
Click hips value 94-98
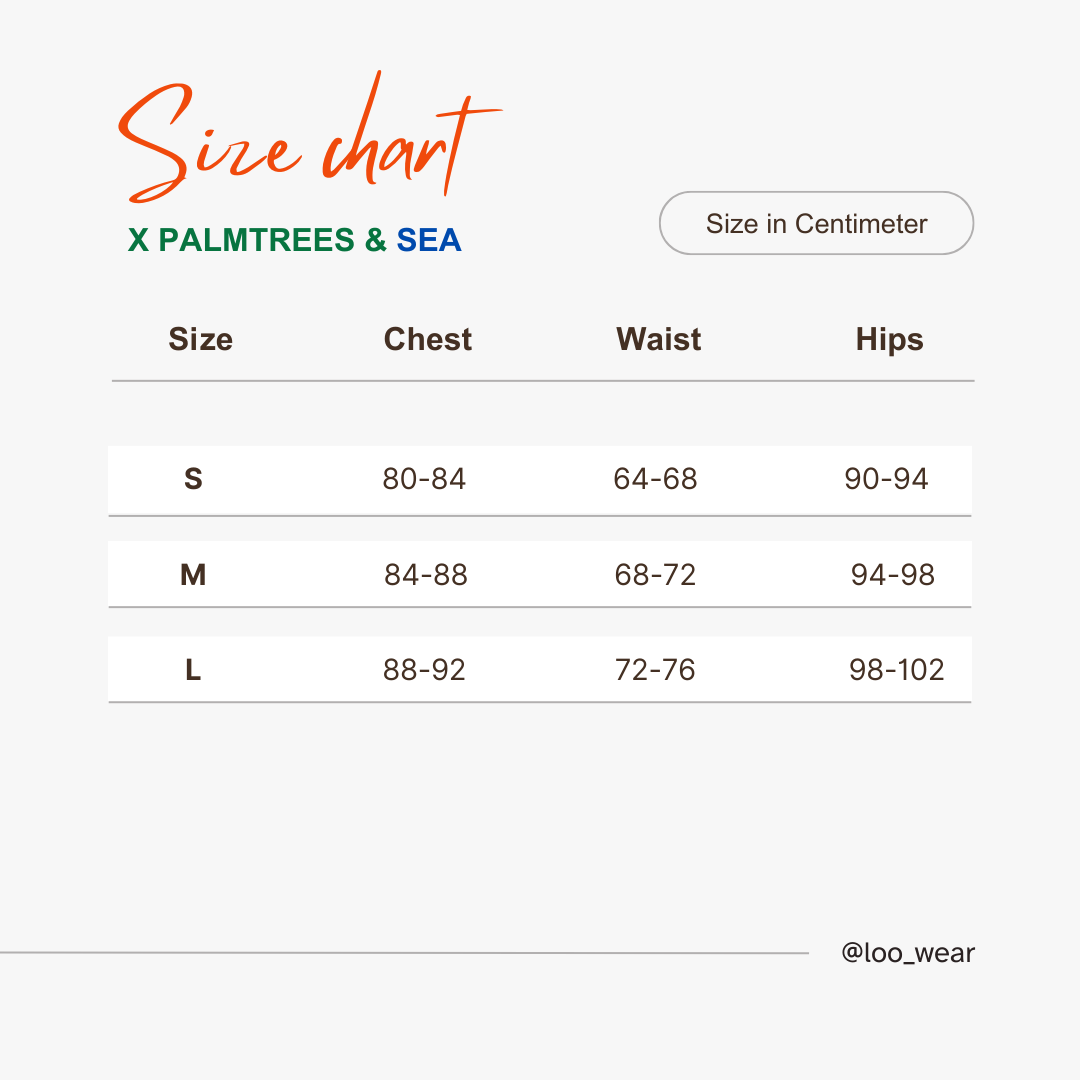click(893, 574)
